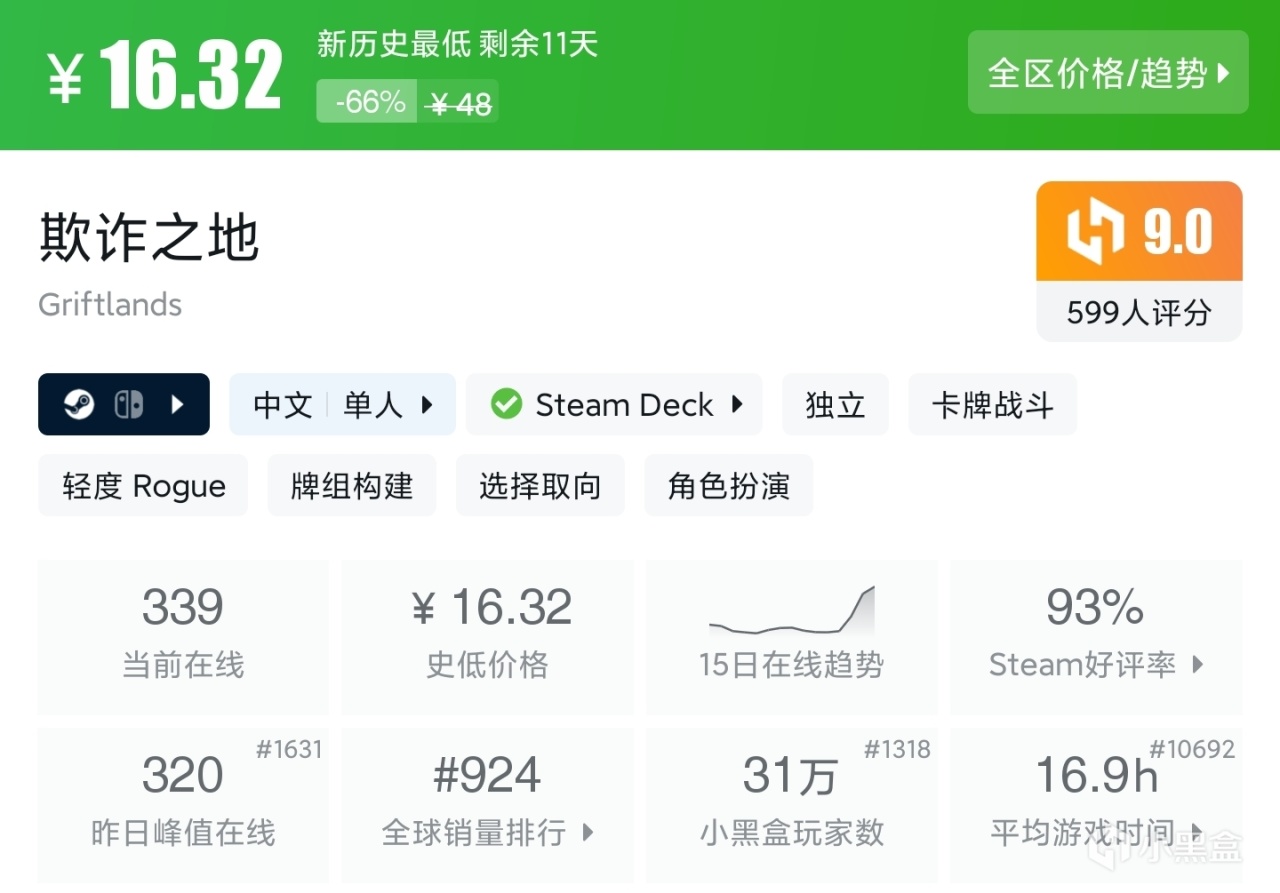
Task: Expand Steam Deck compatibility details
Action: (737, 405)
